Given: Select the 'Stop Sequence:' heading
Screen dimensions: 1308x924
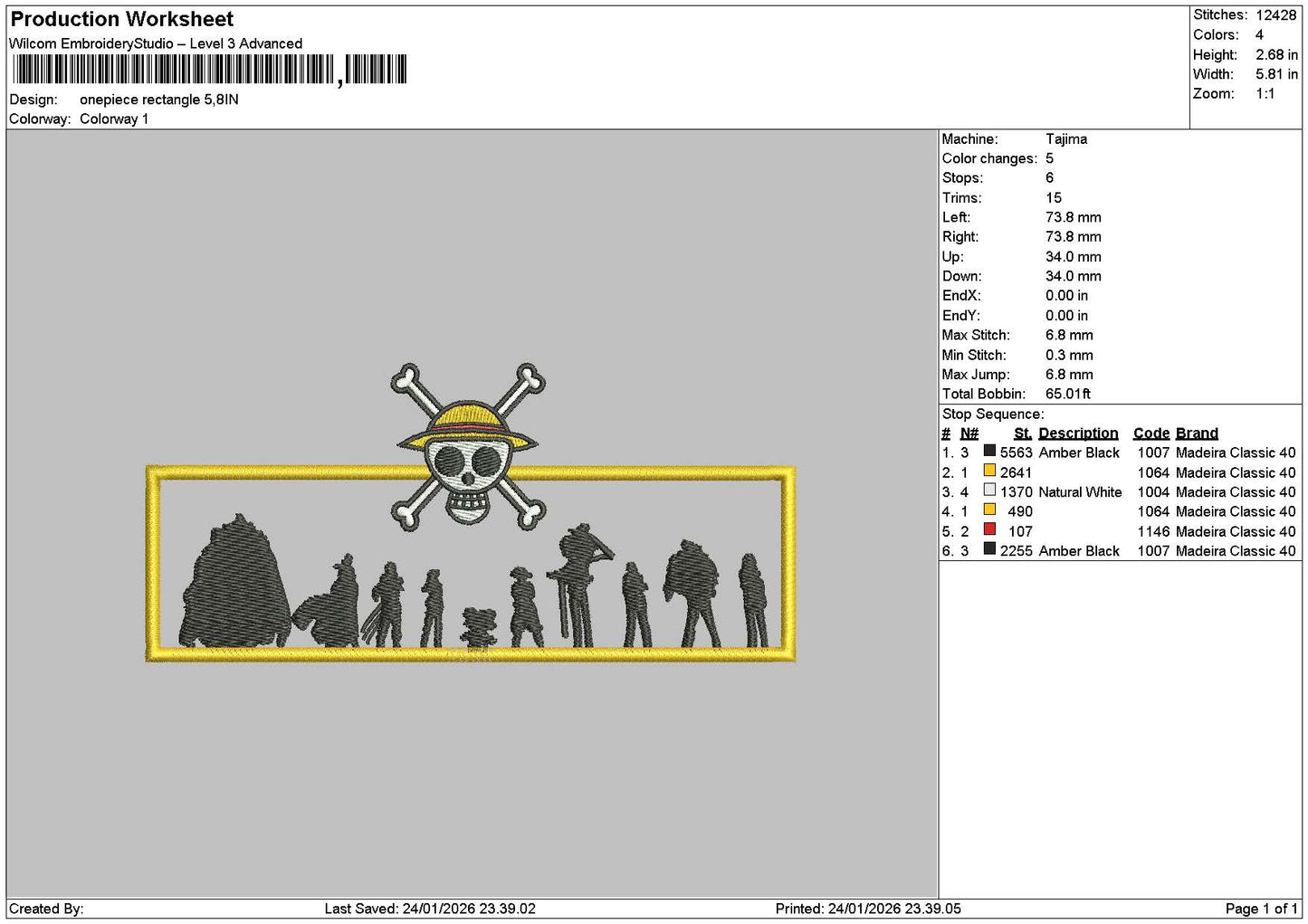Looking at the screenshot, I should pyautogui.click(x=993, y=414).
